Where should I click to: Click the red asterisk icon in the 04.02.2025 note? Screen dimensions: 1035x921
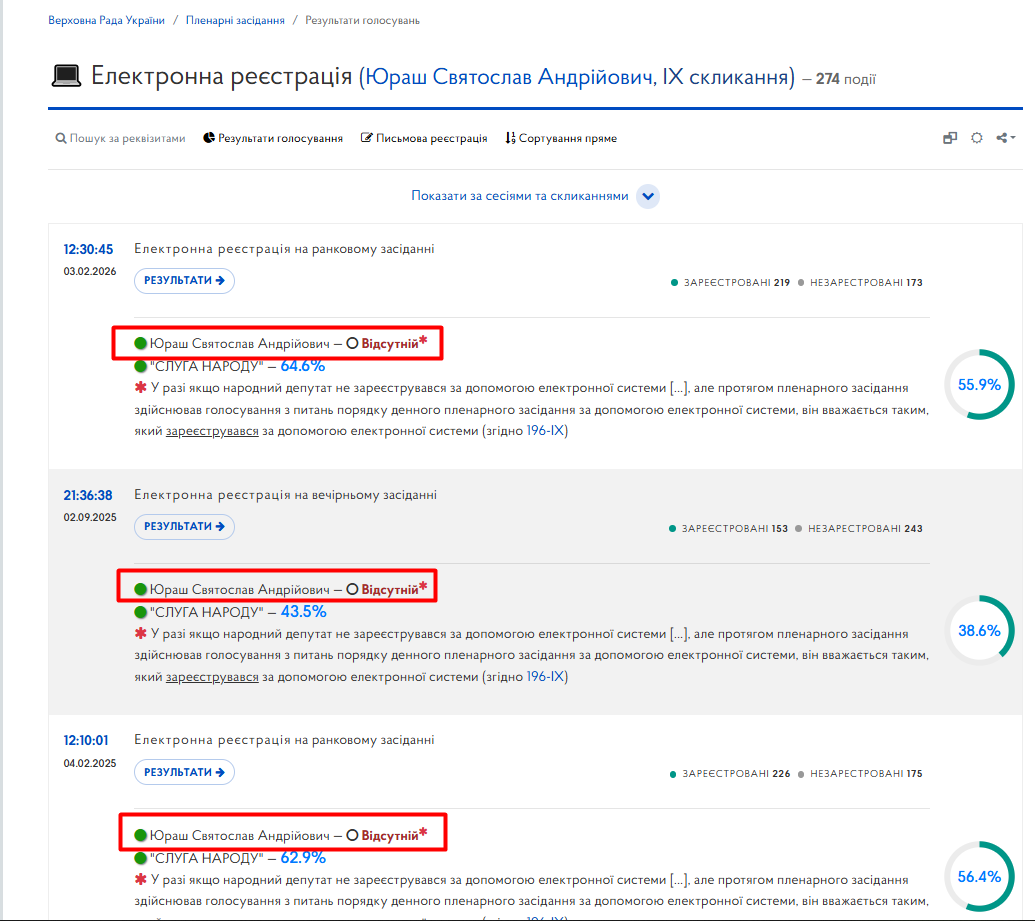pos(141,879)
